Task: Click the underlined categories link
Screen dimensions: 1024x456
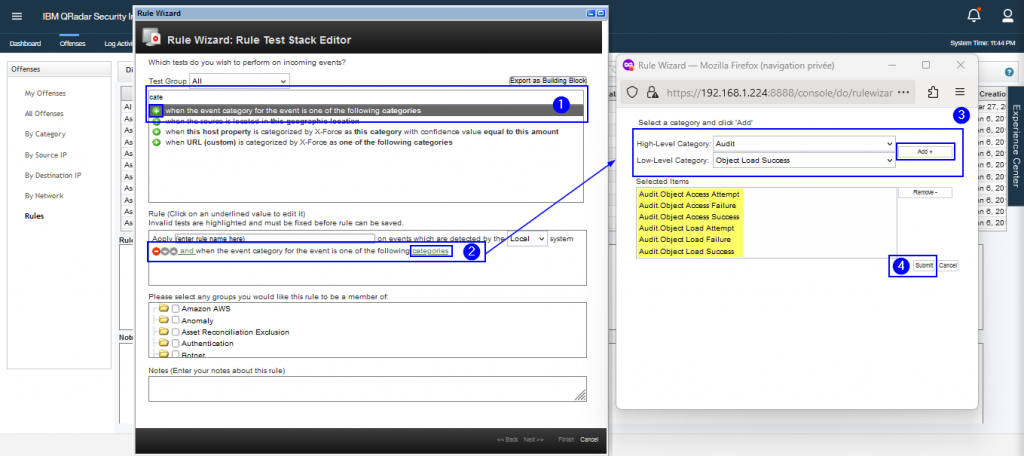Action: pos(430,252)
